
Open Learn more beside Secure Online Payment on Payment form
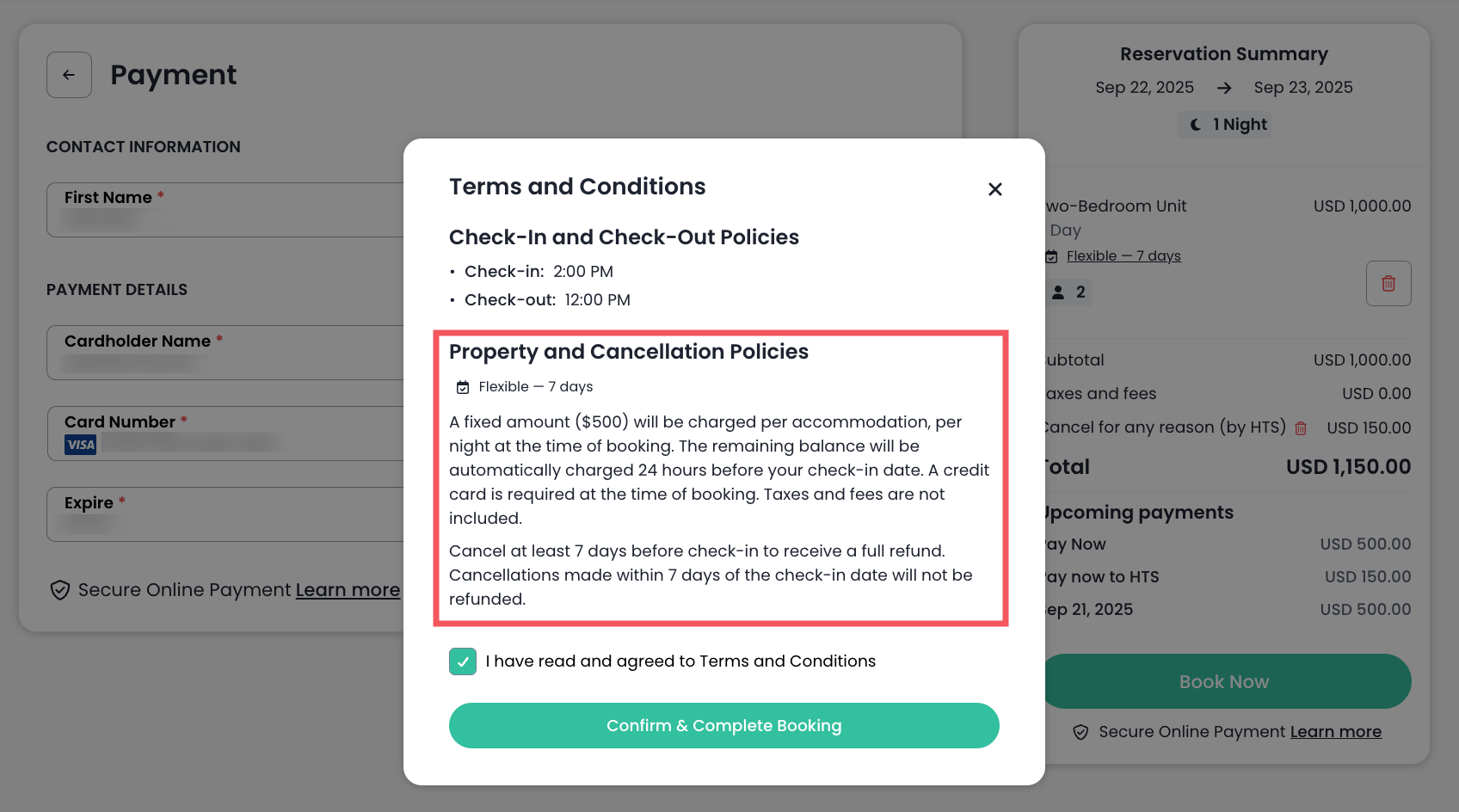(348, 590)
